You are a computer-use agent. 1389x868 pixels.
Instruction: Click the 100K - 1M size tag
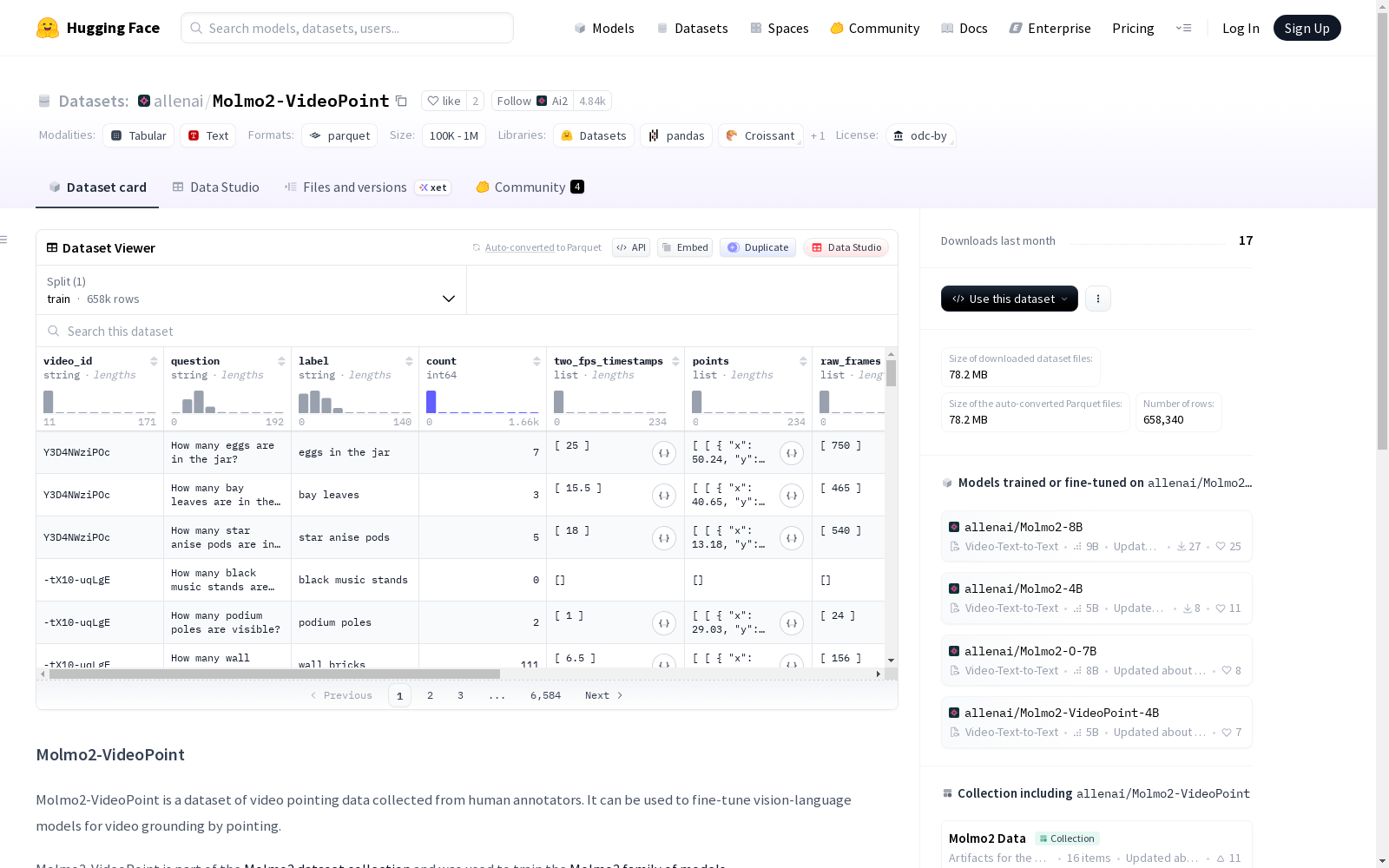454,135
